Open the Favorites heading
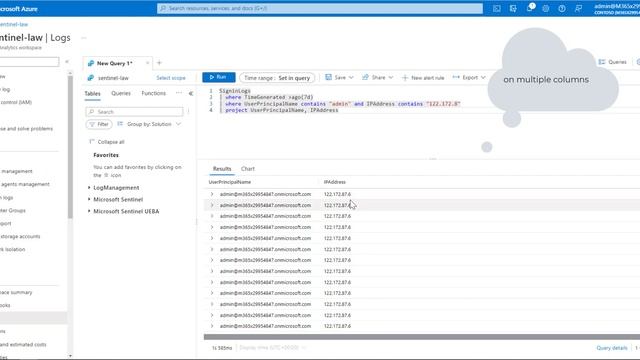This screenshot has height=360, width=640. (x=106, y=155)
